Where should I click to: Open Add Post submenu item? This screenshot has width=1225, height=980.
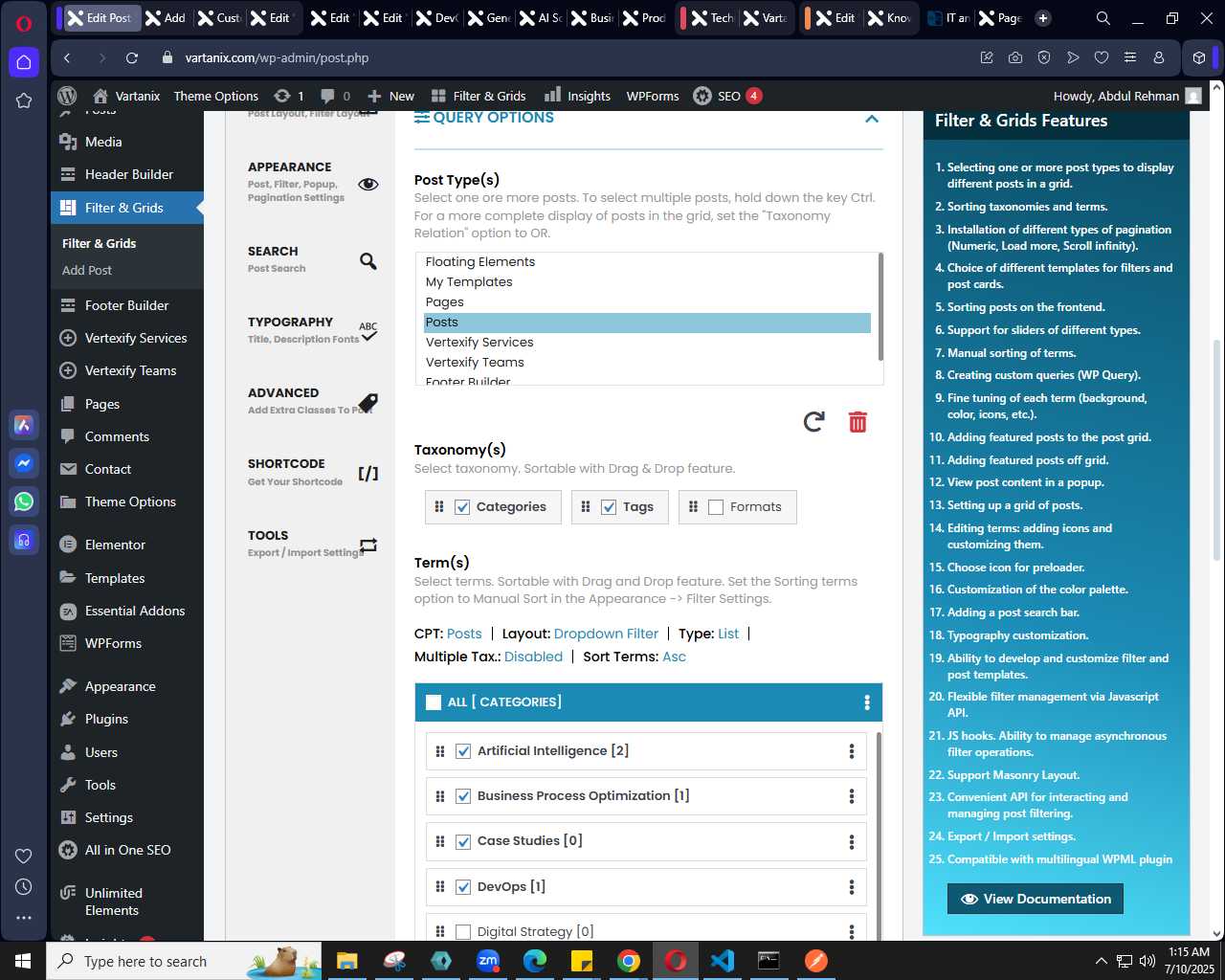tap(87, 270)
